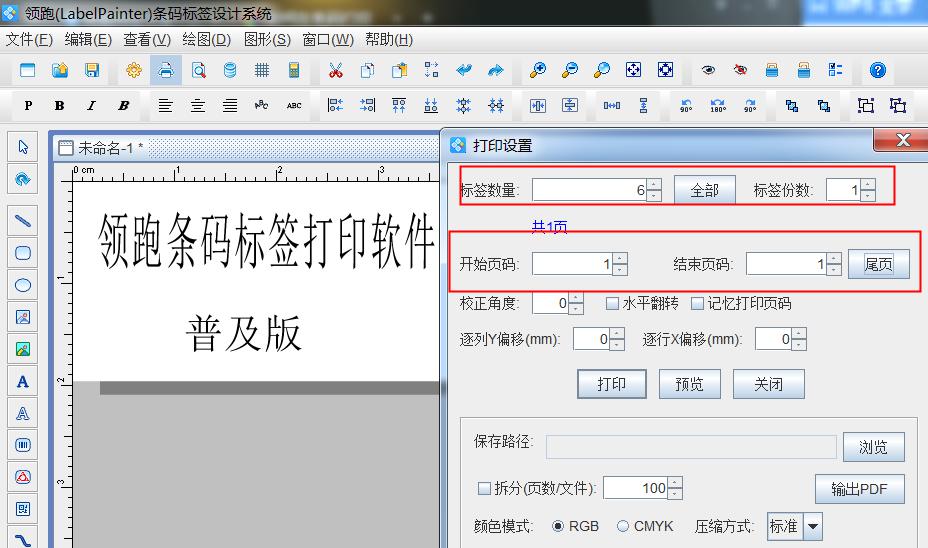Toggle italic I text formatting
928x548 pixels.
[91, 106]
